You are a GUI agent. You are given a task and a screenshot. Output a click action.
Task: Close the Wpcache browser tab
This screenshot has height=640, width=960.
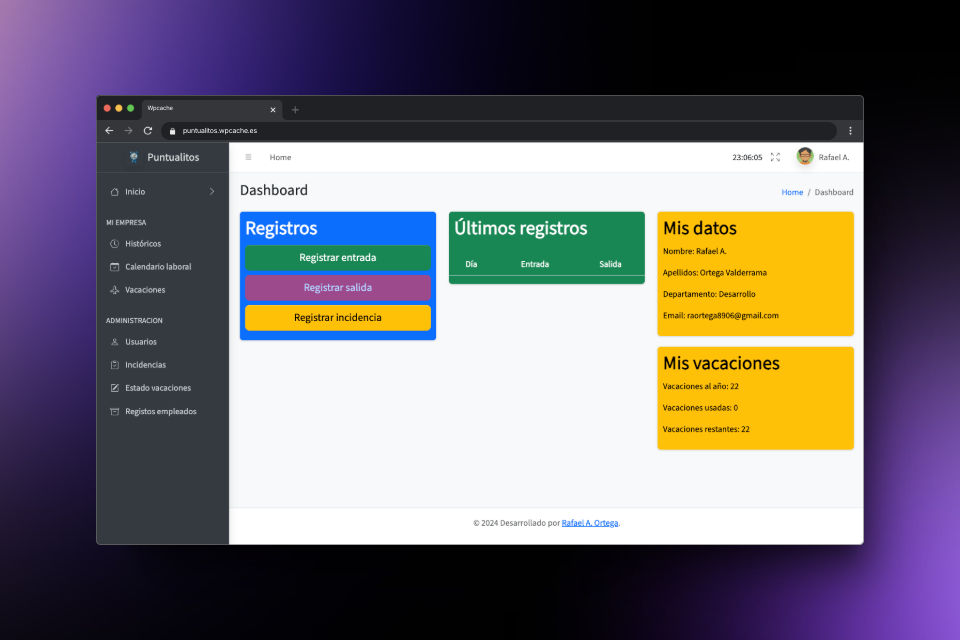click(273, 110)
